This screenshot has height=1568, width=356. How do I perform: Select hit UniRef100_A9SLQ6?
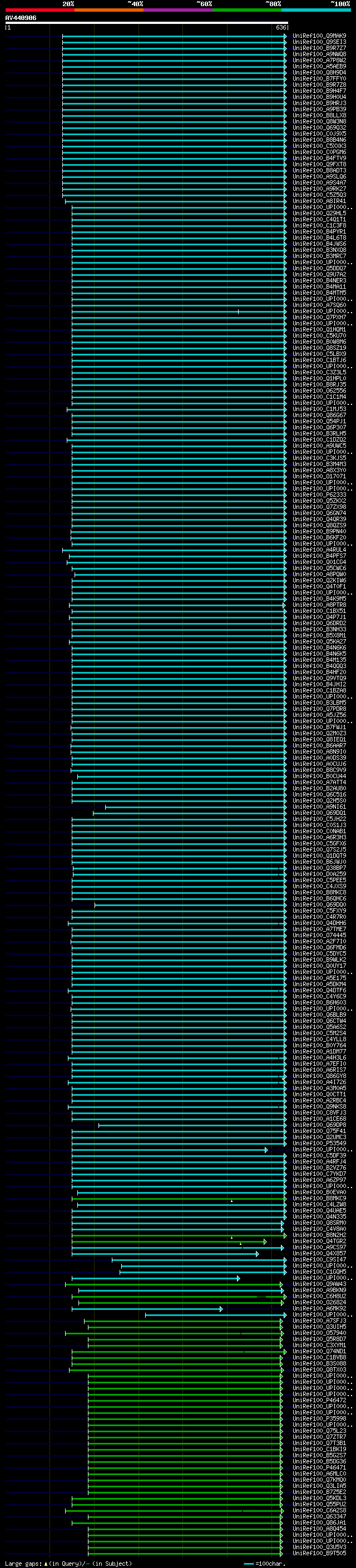319,176
